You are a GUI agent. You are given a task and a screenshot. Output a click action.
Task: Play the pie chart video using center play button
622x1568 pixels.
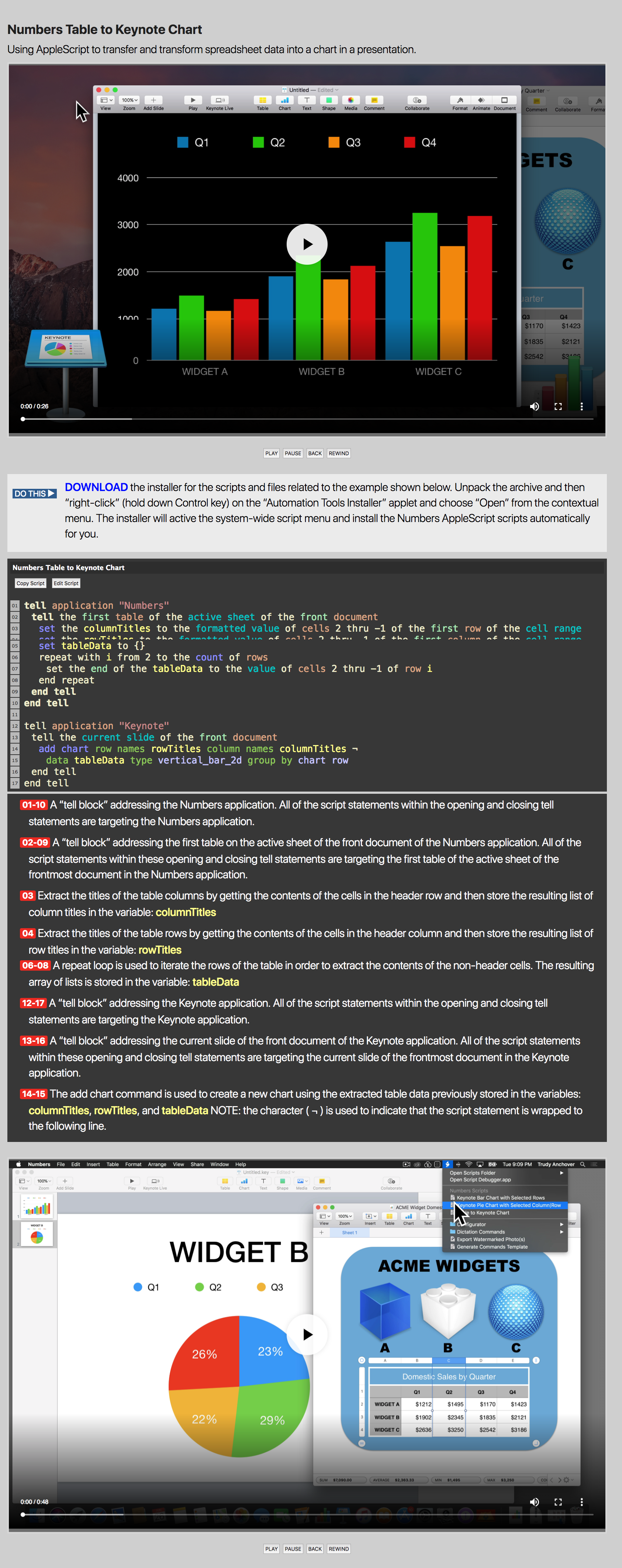(307, 1334)
